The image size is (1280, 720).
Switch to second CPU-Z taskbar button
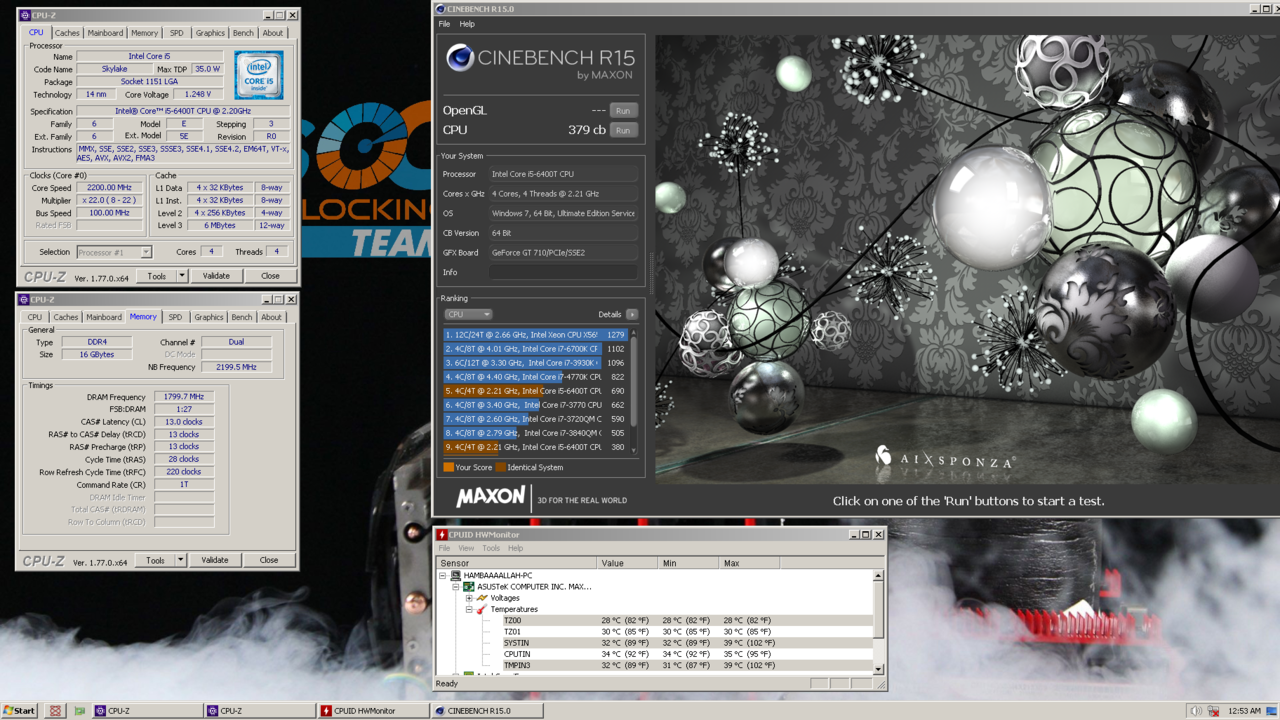pos(259,711)
